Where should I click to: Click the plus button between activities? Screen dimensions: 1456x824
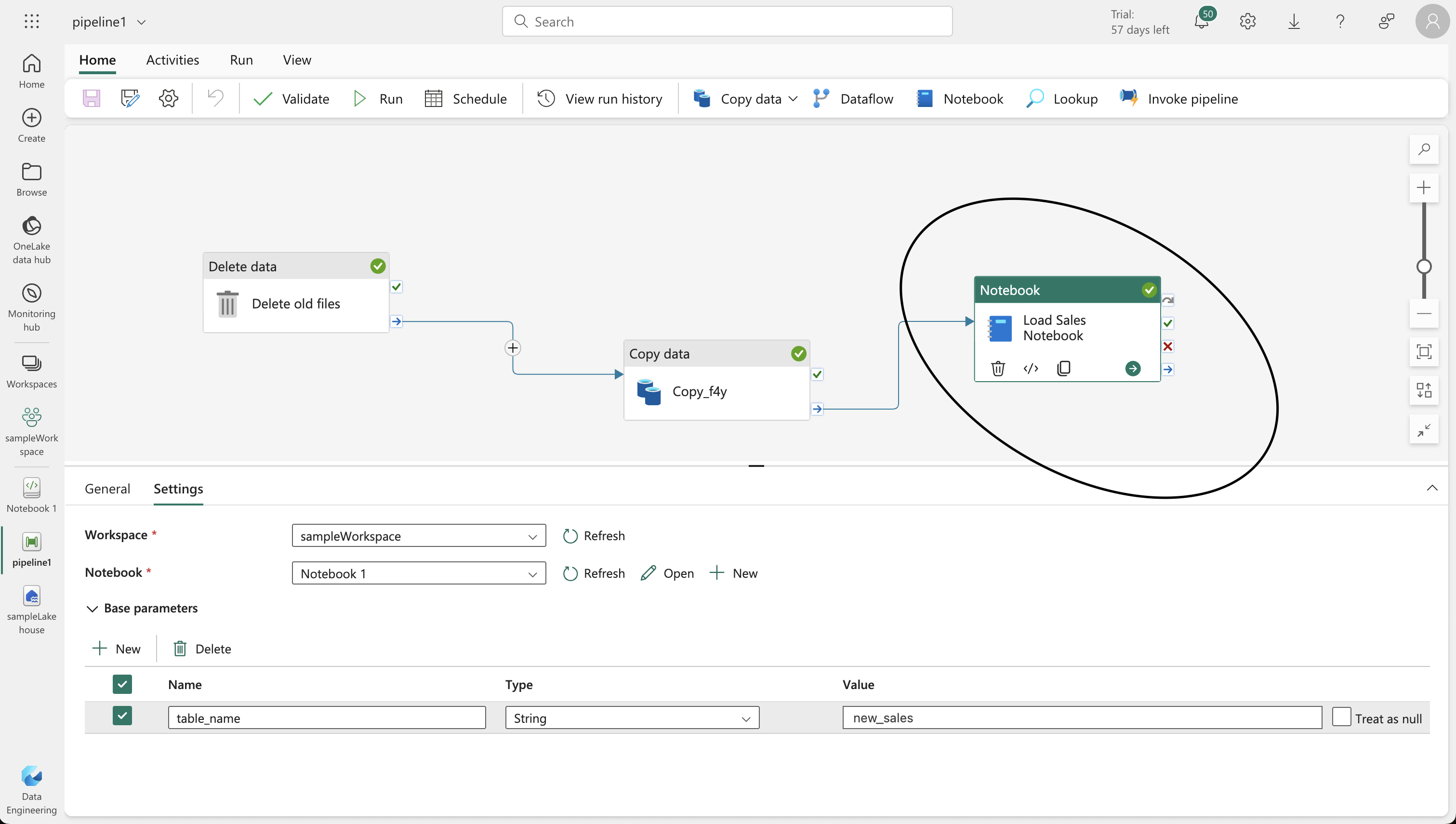pos(513,347)
